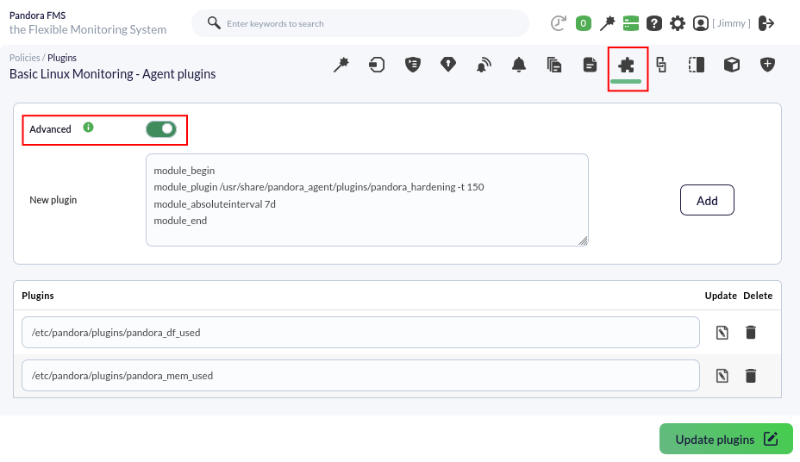Open the document tab icon
The width and height of the screenshot is (800, 462).
pyautogui.click(x=590, y=65)
